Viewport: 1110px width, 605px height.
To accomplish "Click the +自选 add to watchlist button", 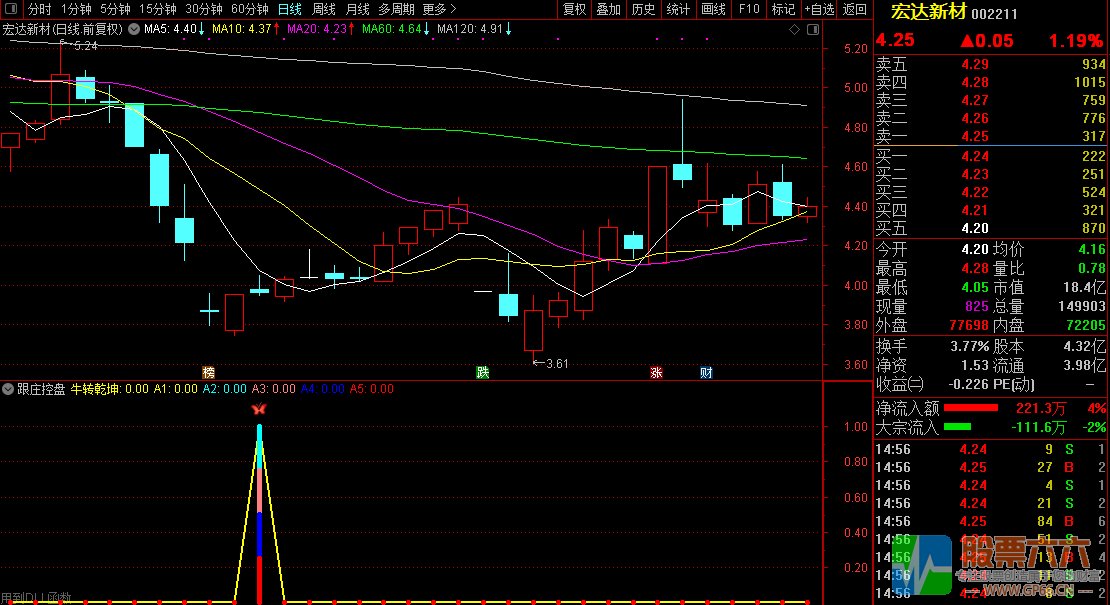I will (x=819, y=9).
